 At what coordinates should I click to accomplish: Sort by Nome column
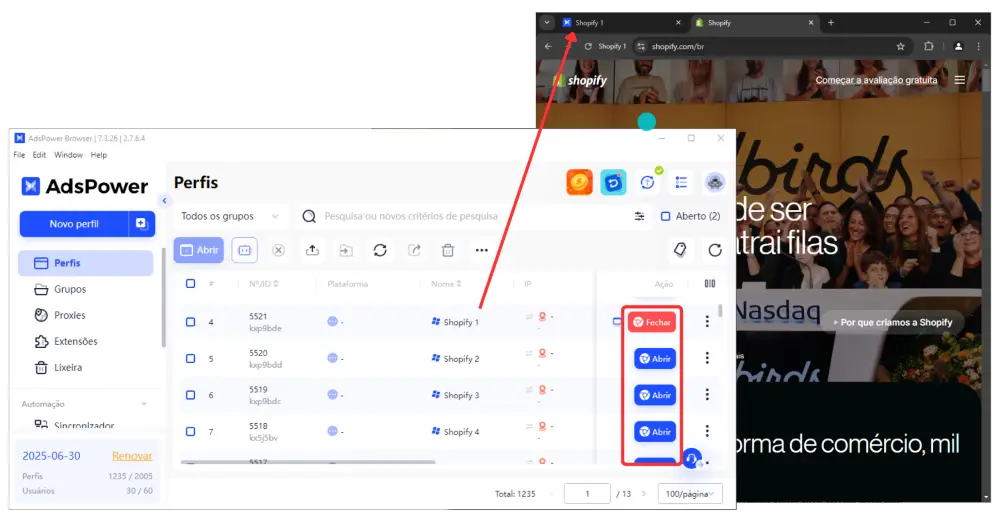446,284
